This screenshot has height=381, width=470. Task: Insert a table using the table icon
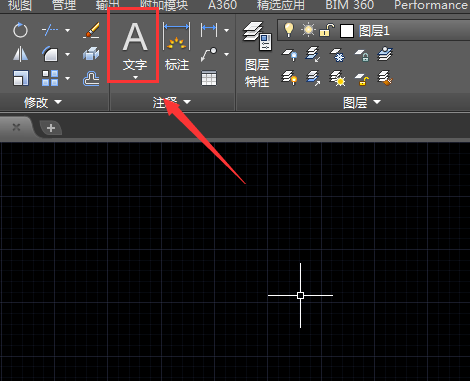pyautogui.click(x=209, y=78)
